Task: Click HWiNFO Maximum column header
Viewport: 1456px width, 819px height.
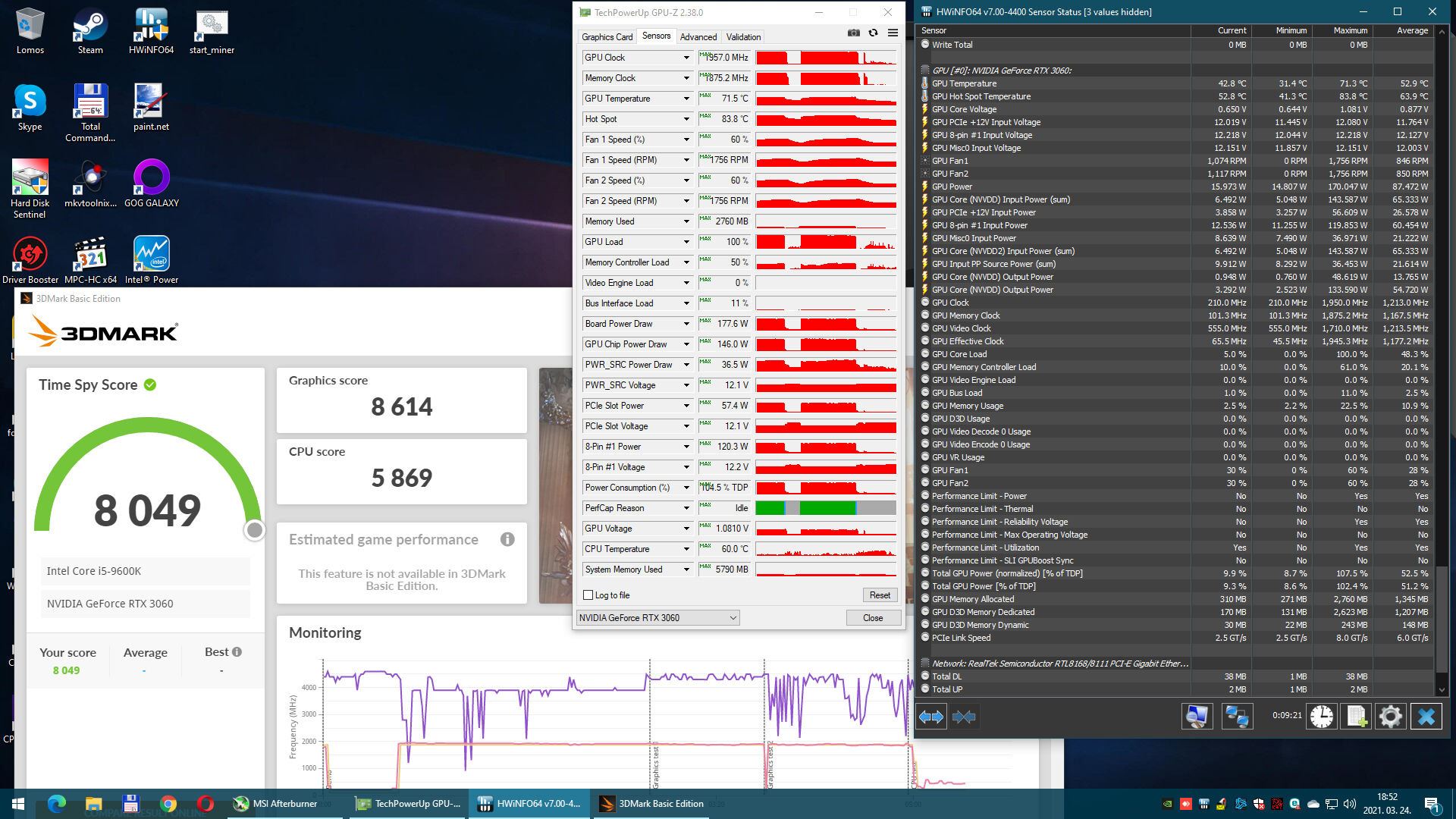Action: [x=1343, y=30]
